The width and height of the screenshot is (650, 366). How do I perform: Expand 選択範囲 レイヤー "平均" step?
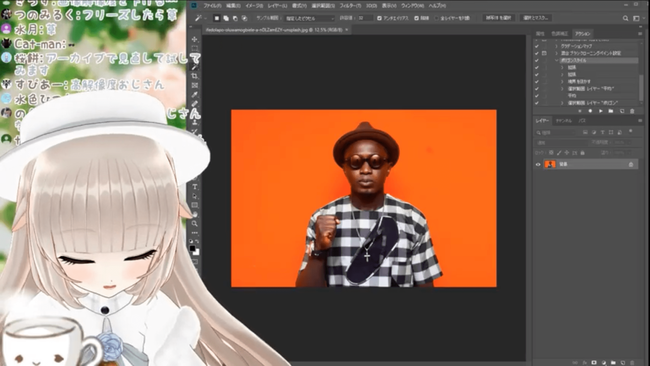pos(563,89)
